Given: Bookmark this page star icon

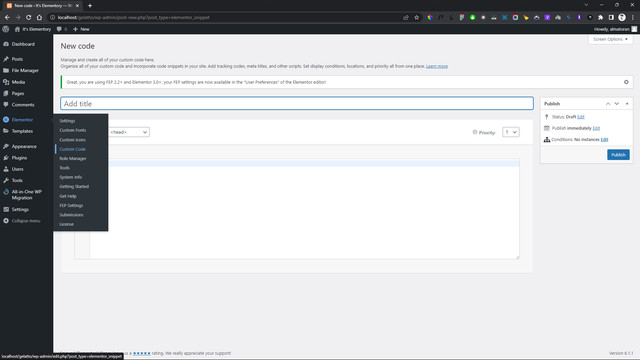Looking at the screenshot, I should point(416,18).
